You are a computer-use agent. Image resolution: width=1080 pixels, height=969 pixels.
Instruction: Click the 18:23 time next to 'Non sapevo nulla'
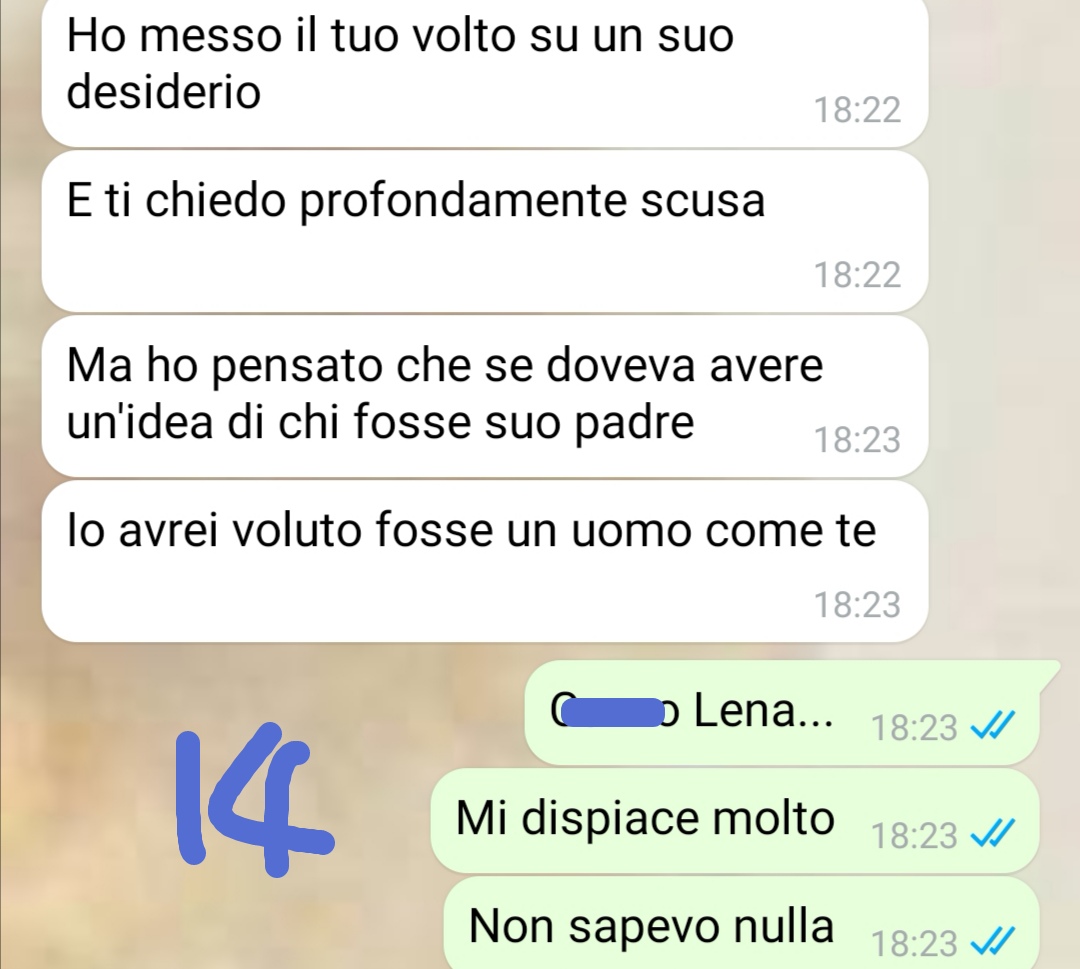[x=914, y=943]
